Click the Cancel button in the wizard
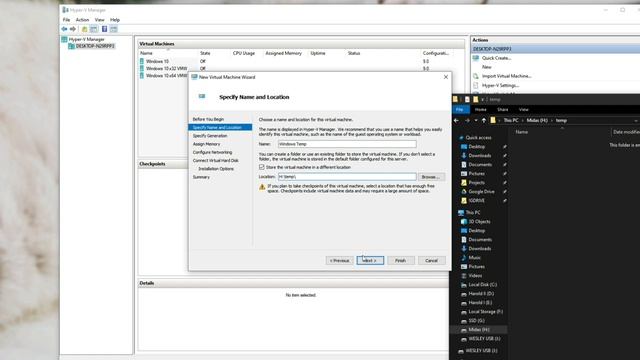The width and height of the screenshot is (640, 360). click(431, 260)
